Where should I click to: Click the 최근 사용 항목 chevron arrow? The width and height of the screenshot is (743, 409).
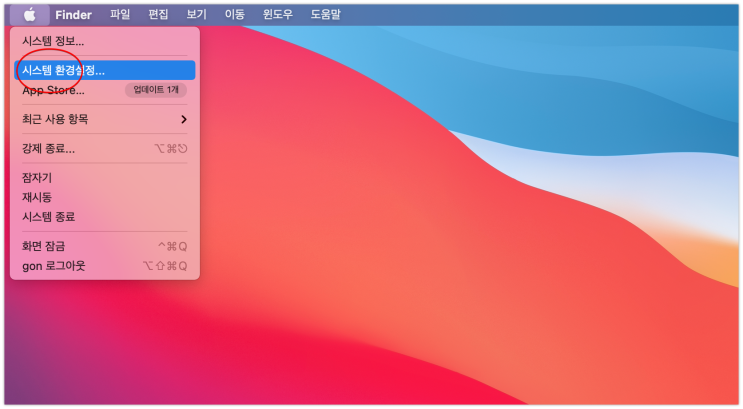coord(184,119)
